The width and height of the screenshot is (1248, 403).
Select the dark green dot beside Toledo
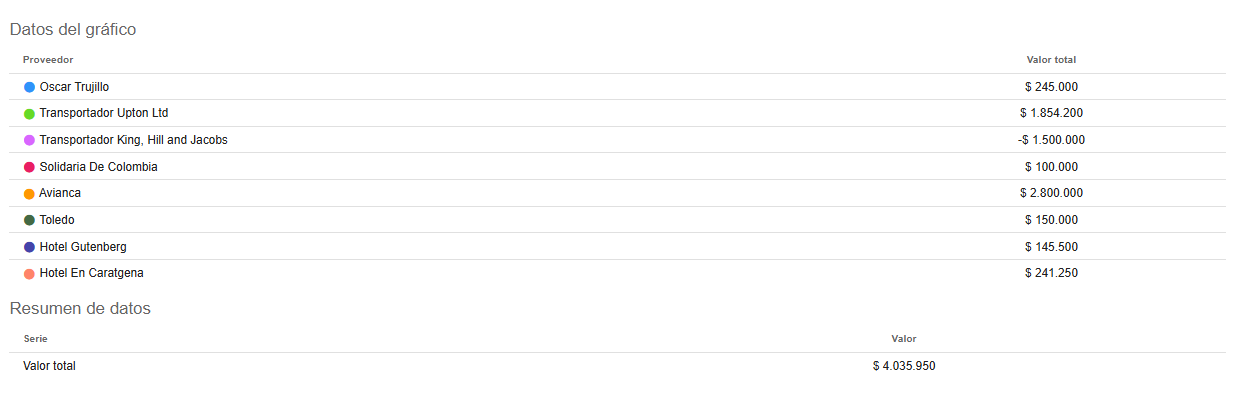29,220
